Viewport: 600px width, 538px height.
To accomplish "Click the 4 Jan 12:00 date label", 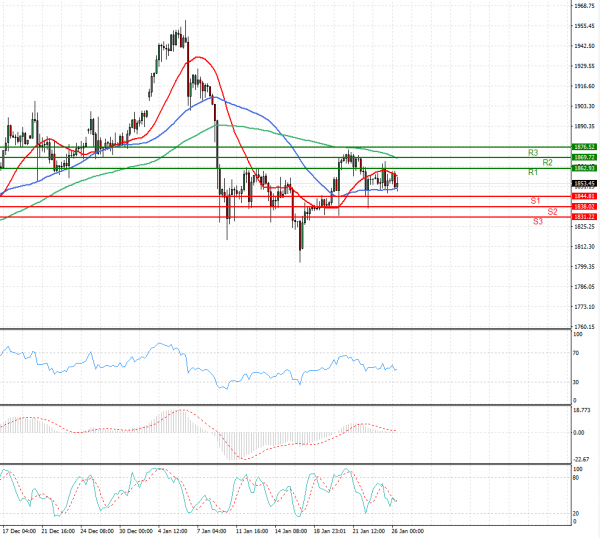I will pos(173,531).
